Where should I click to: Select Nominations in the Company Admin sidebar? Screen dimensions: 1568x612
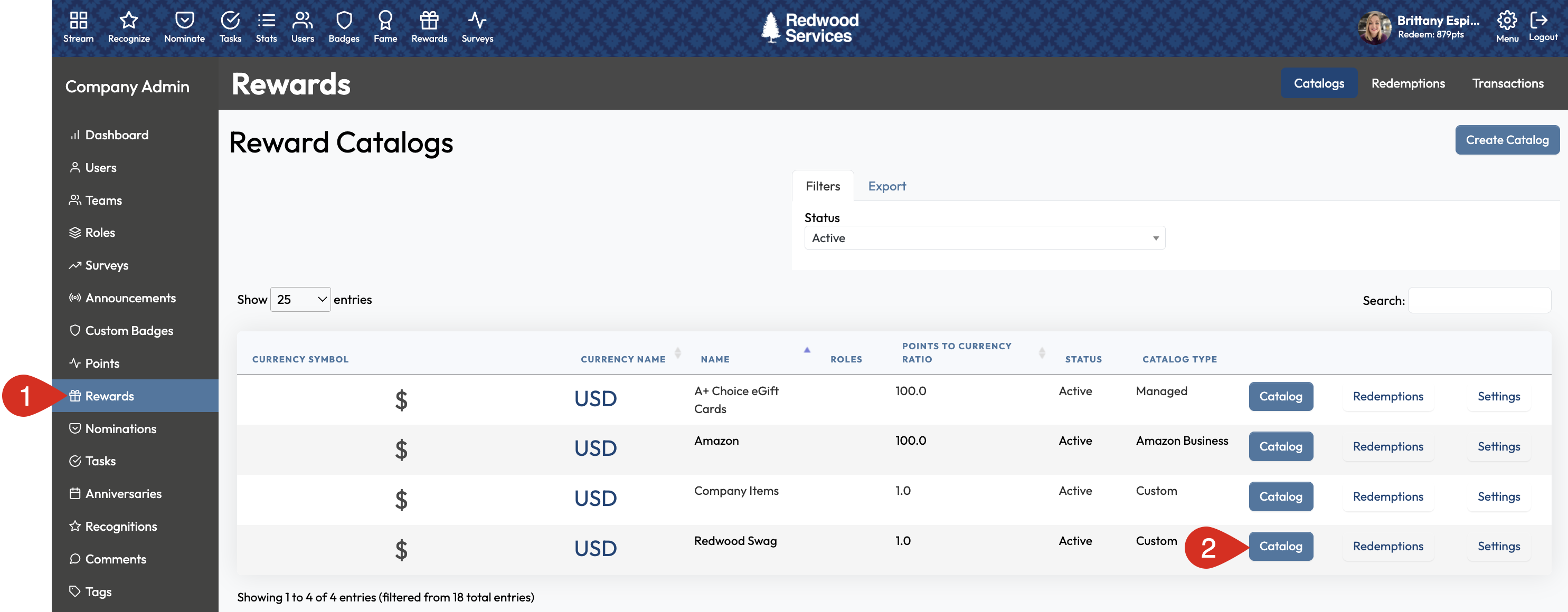[119, 428]
